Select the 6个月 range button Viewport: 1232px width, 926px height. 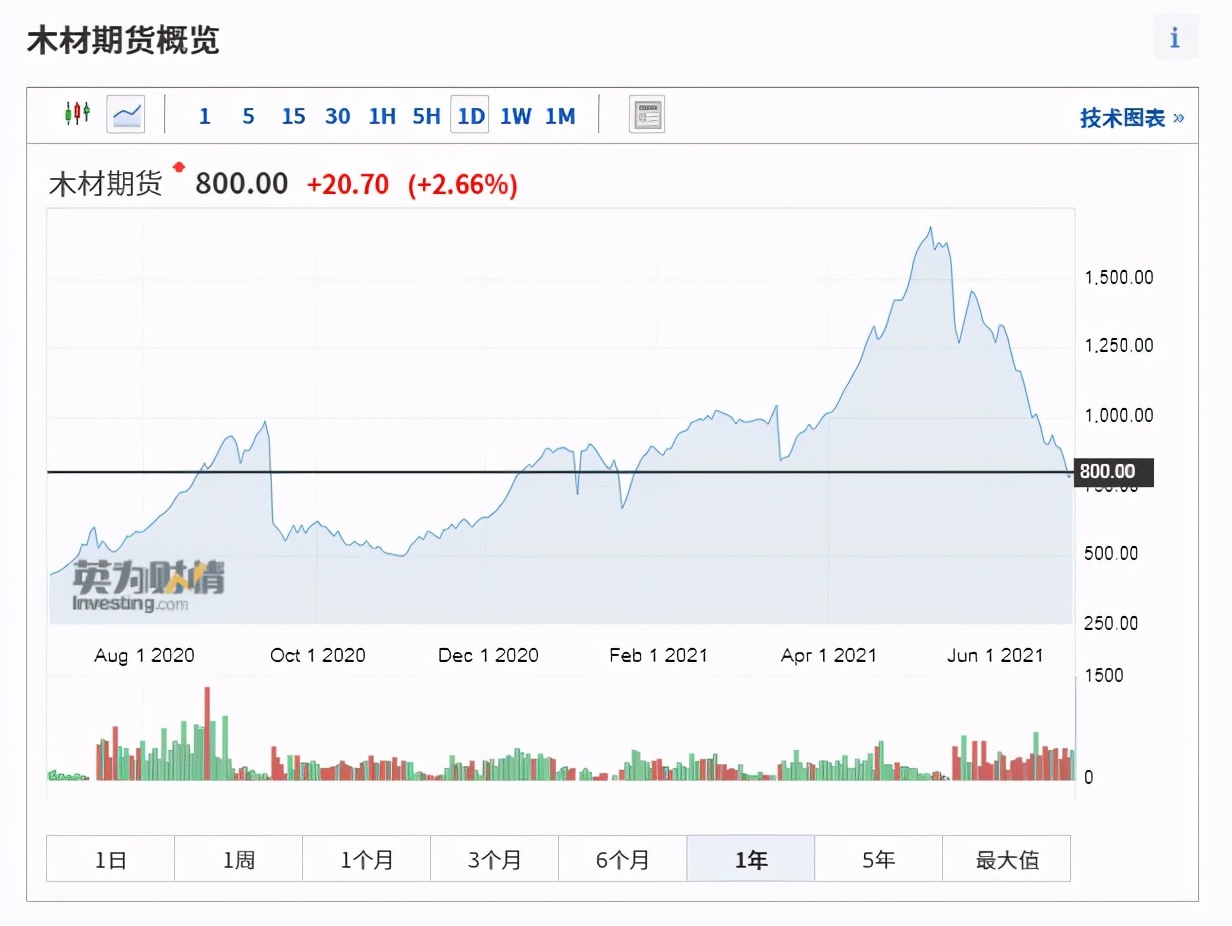(x=622, y=858)
